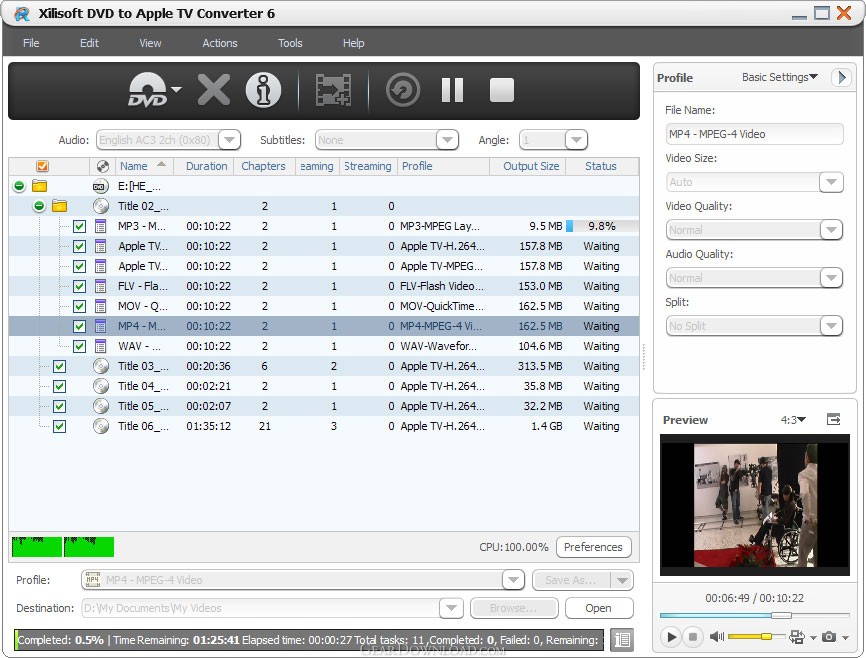866x658 pixels.
Task: Open the Video Size dropdown
Action: click(x=831, y=182)
